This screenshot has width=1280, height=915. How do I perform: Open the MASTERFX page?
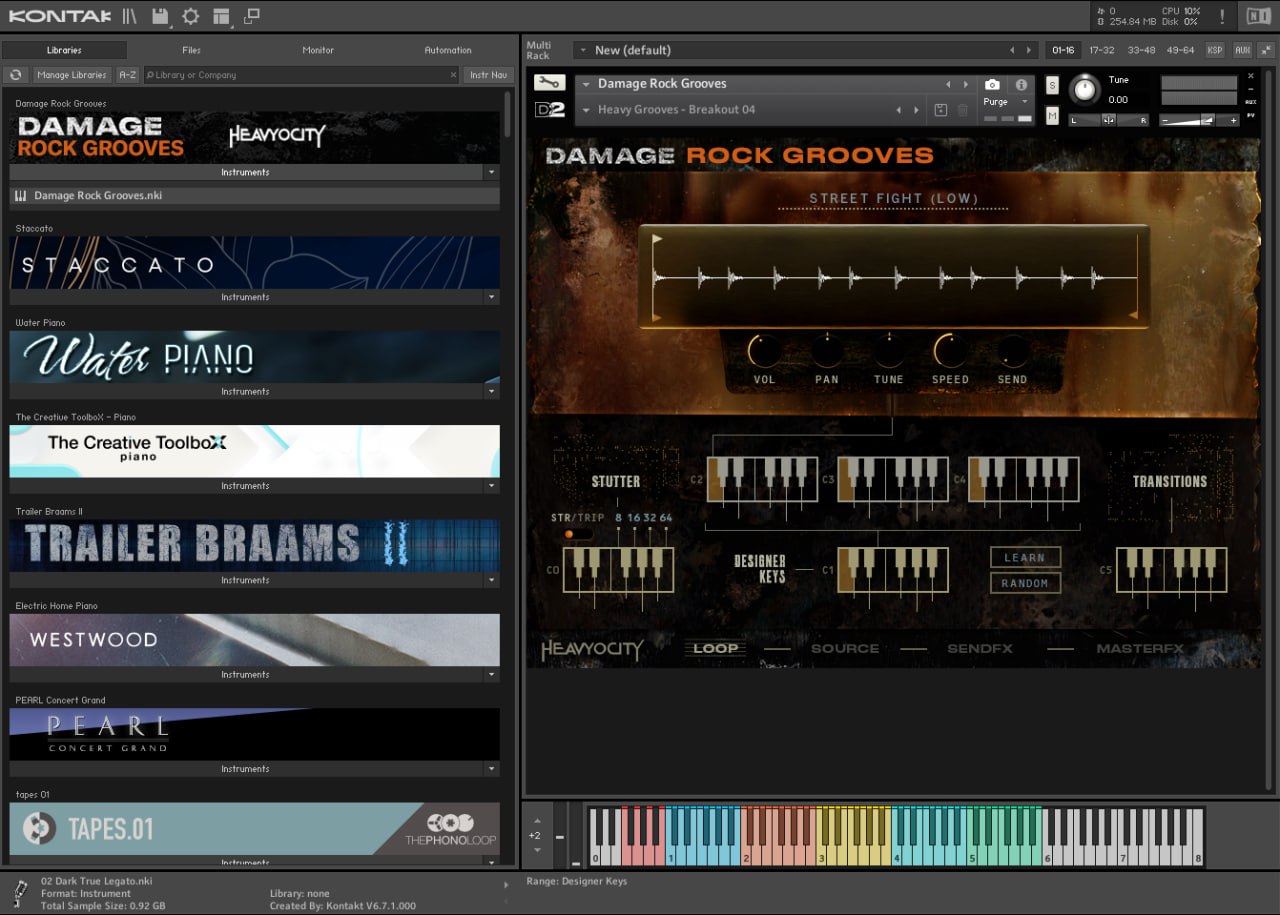coord(1139,649)
